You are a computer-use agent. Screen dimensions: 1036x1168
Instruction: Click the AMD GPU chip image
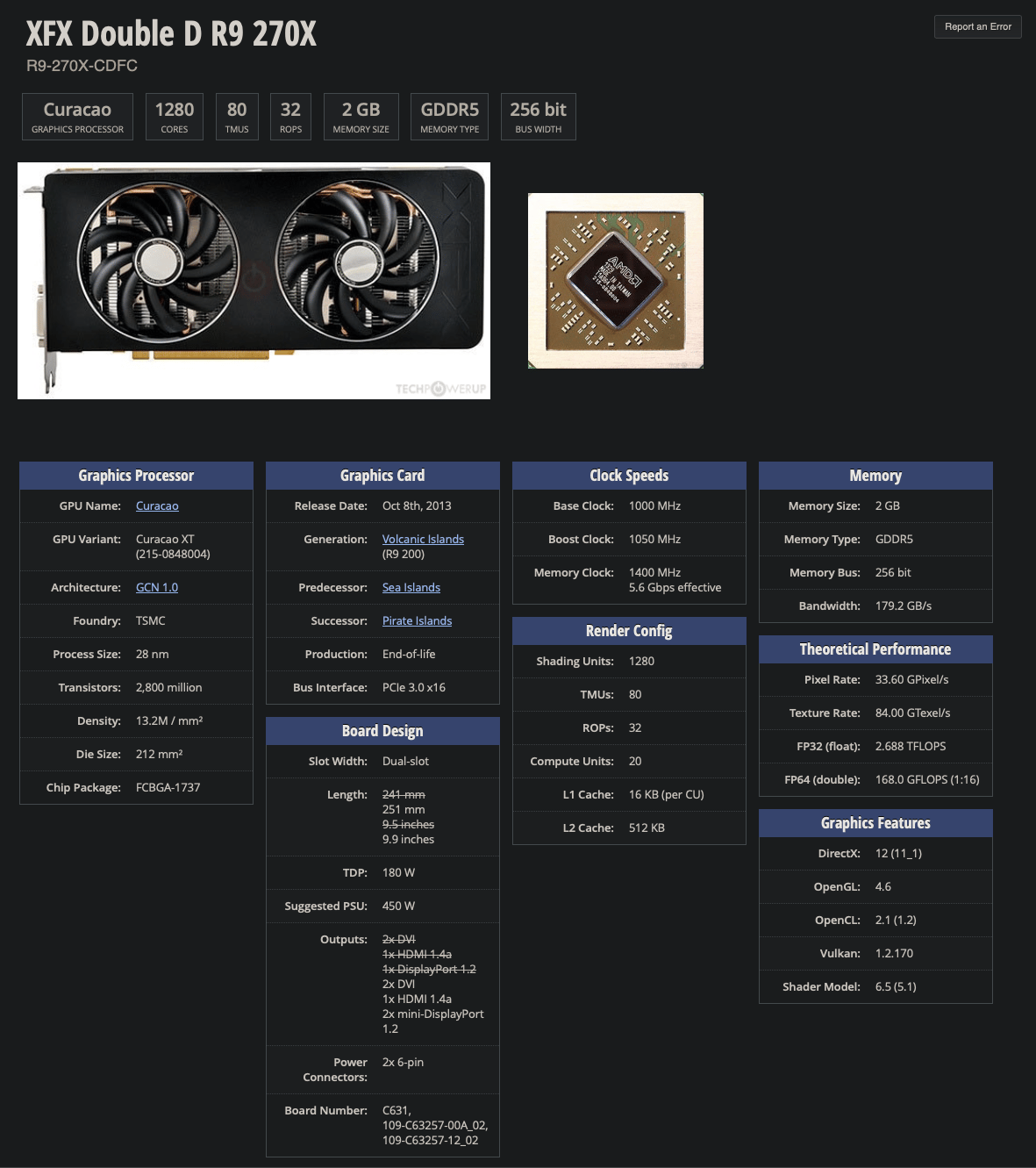tap(616, 281)
